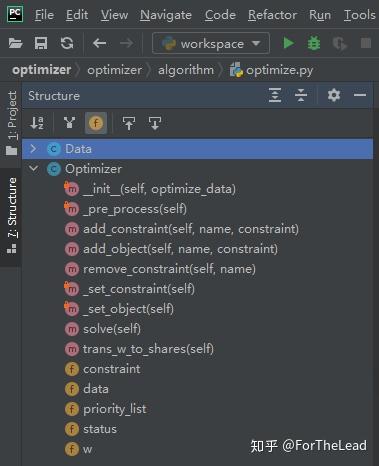Click the Open folder toolbar icon
379x466 pixels.
(15, 43)
